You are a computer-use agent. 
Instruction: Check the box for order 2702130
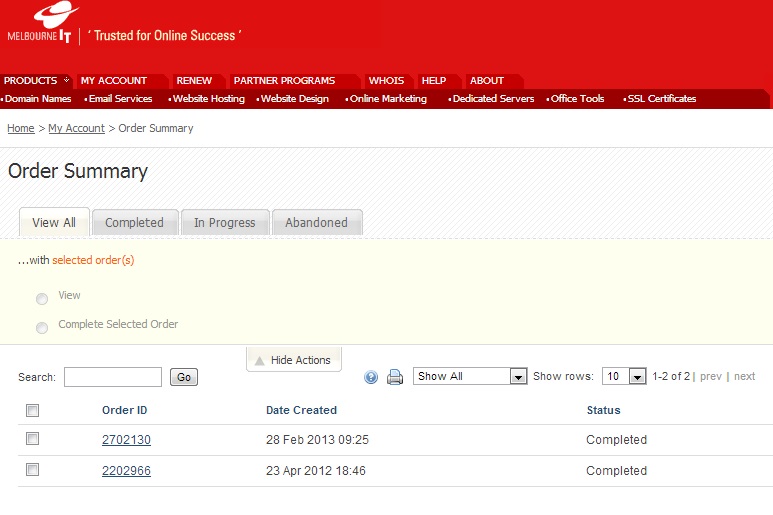point(33,439)
